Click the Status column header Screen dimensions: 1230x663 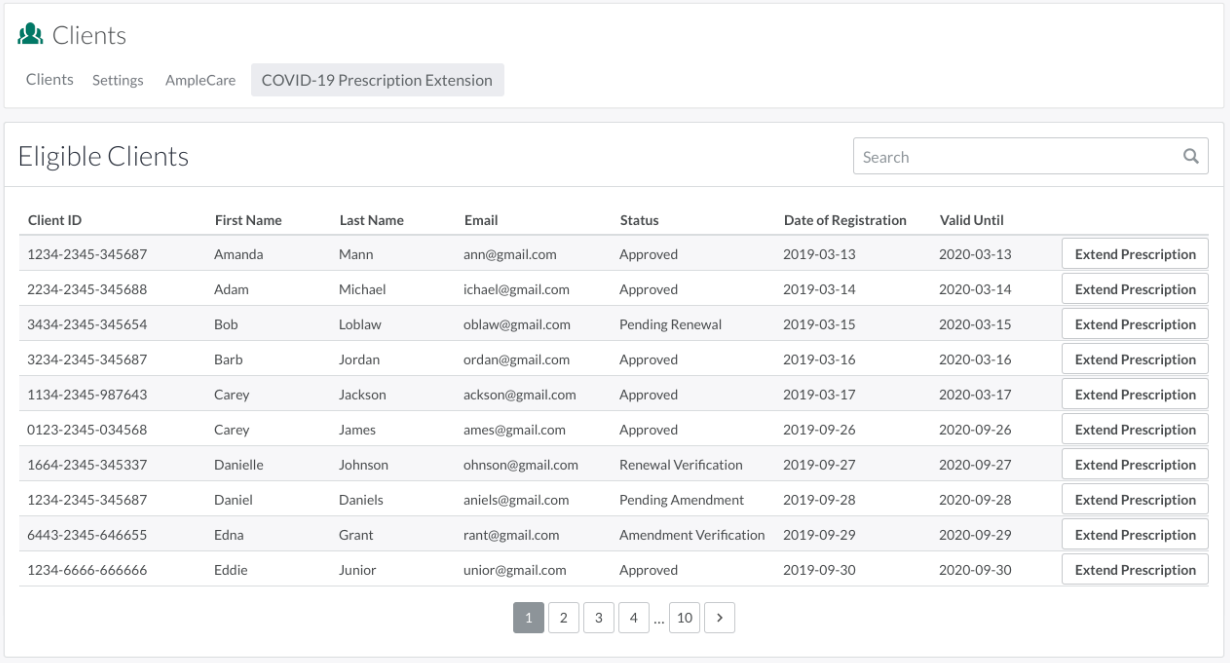point(639,220)
